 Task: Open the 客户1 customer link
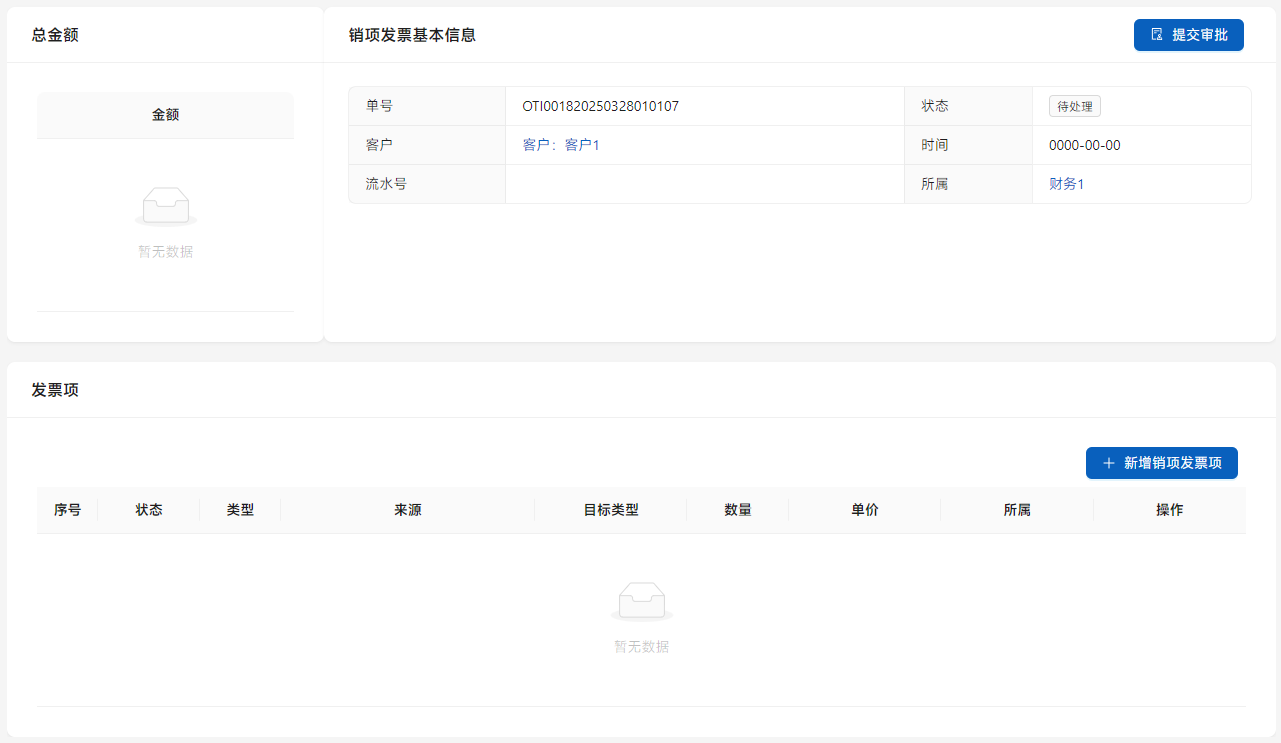[x=561, y=145]
